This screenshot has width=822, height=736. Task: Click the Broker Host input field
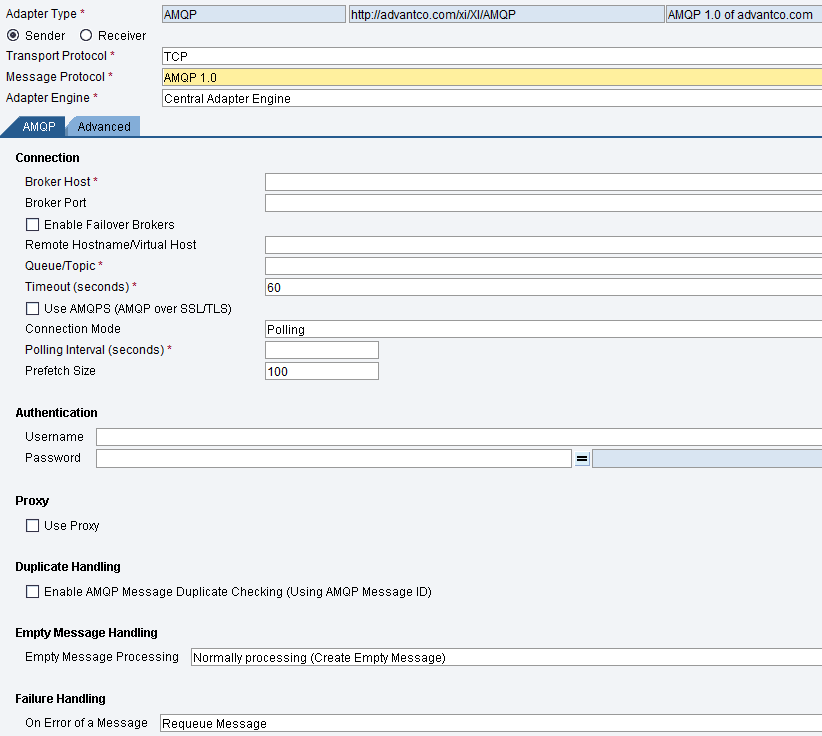click(x=542, y=182)
